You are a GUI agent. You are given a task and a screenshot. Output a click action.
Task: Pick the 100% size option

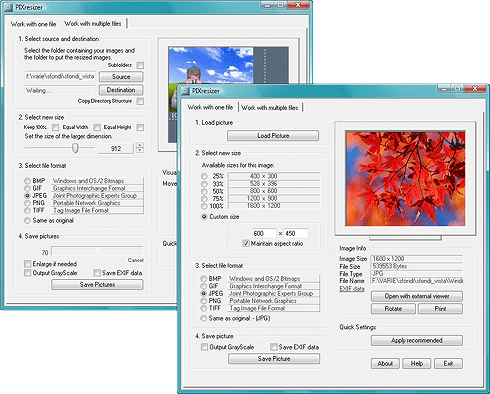204,206
